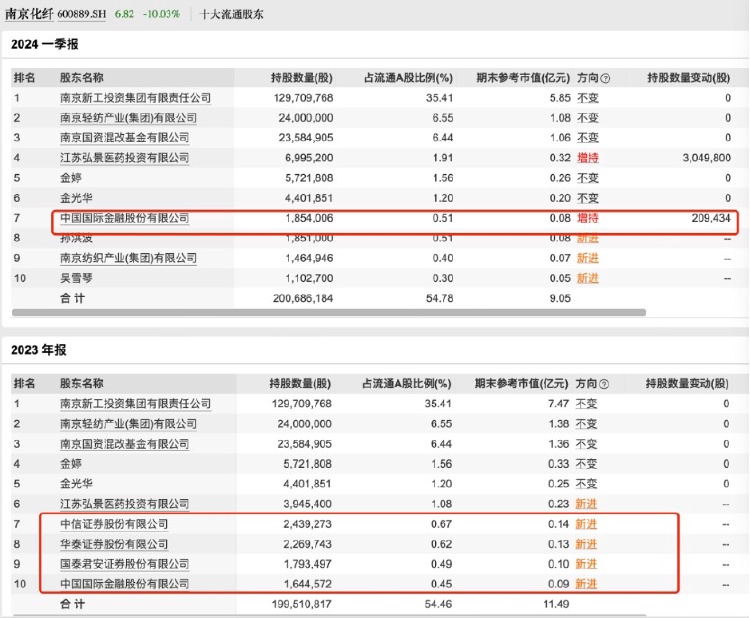Click the help icon beside 方向 in 2023 table
Screen dimensions: 750x618
(x=604, y=384)
